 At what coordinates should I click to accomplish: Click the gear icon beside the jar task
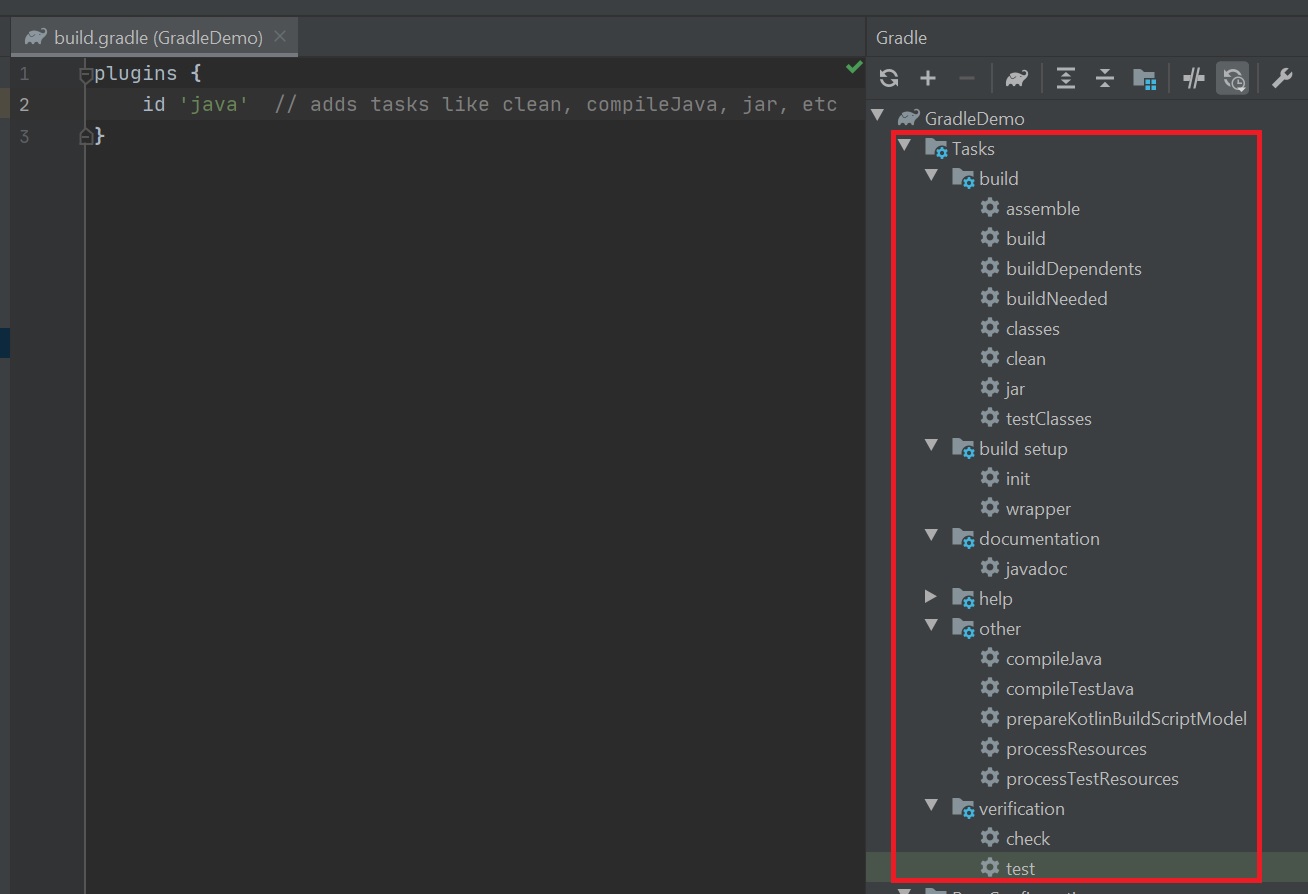click(990, 388)
